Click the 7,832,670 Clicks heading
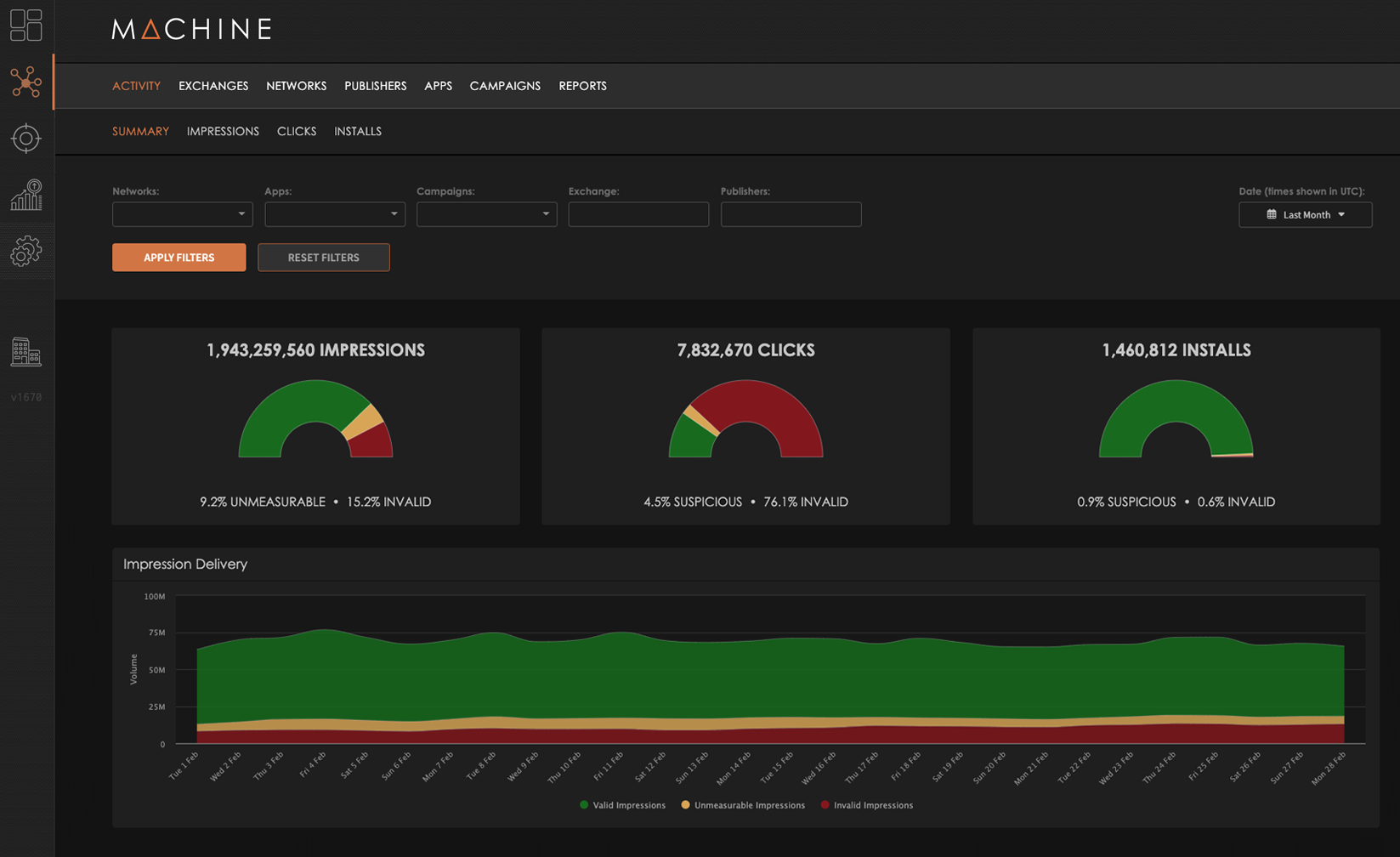This screenshot has height=857, width=1400. (x=745, y=350)
